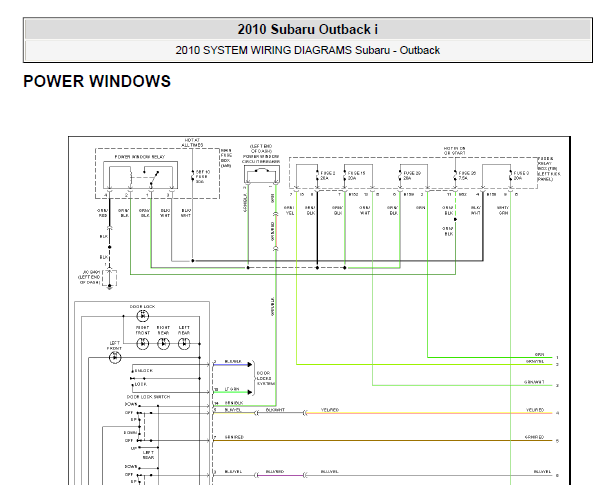Click the 'FUSE 15 20A' label

[x=356, y=175]
